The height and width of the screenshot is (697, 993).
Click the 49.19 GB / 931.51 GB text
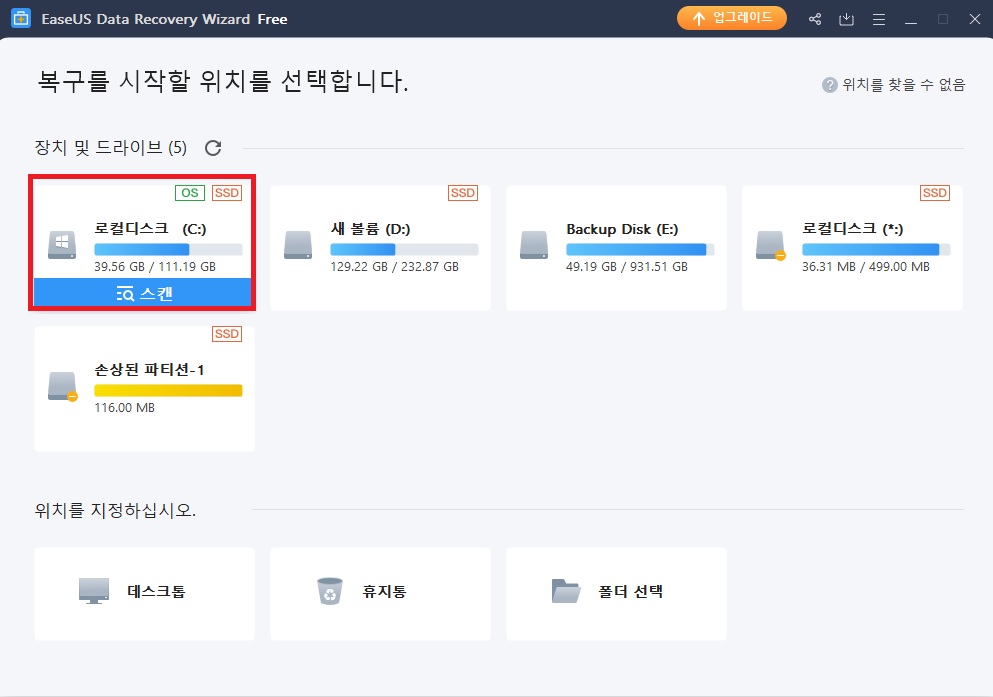627,267
